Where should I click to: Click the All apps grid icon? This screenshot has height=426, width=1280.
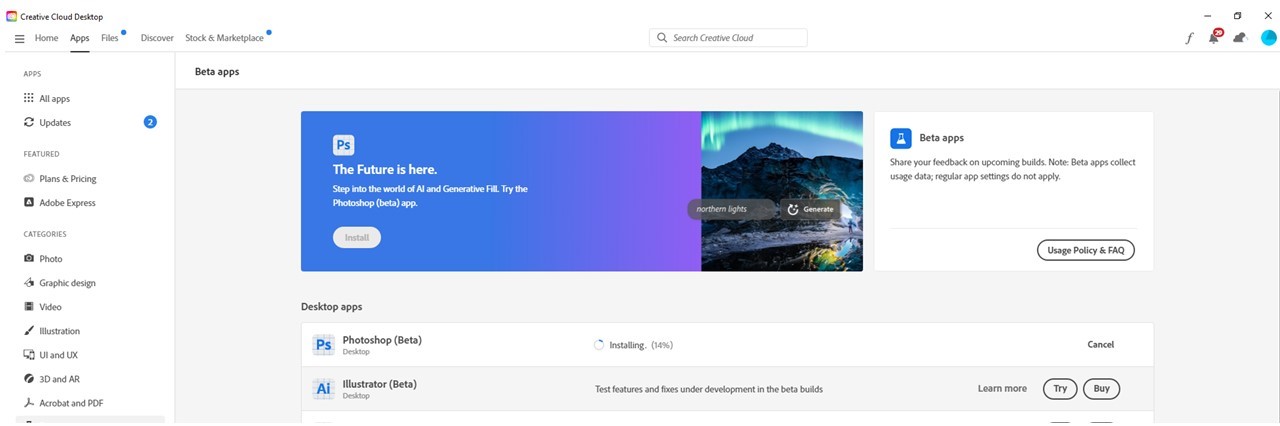click(x=29, y=98)
